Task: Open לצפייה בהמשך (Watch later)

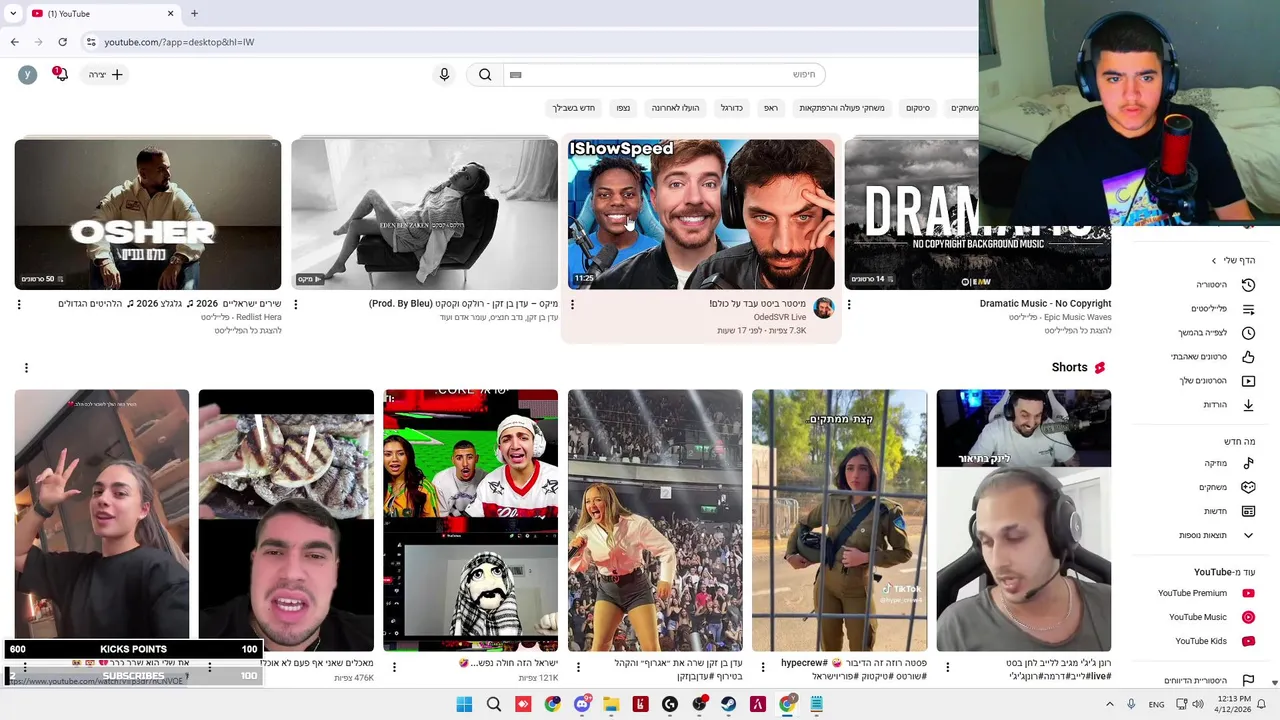Action: [1218, 333]
